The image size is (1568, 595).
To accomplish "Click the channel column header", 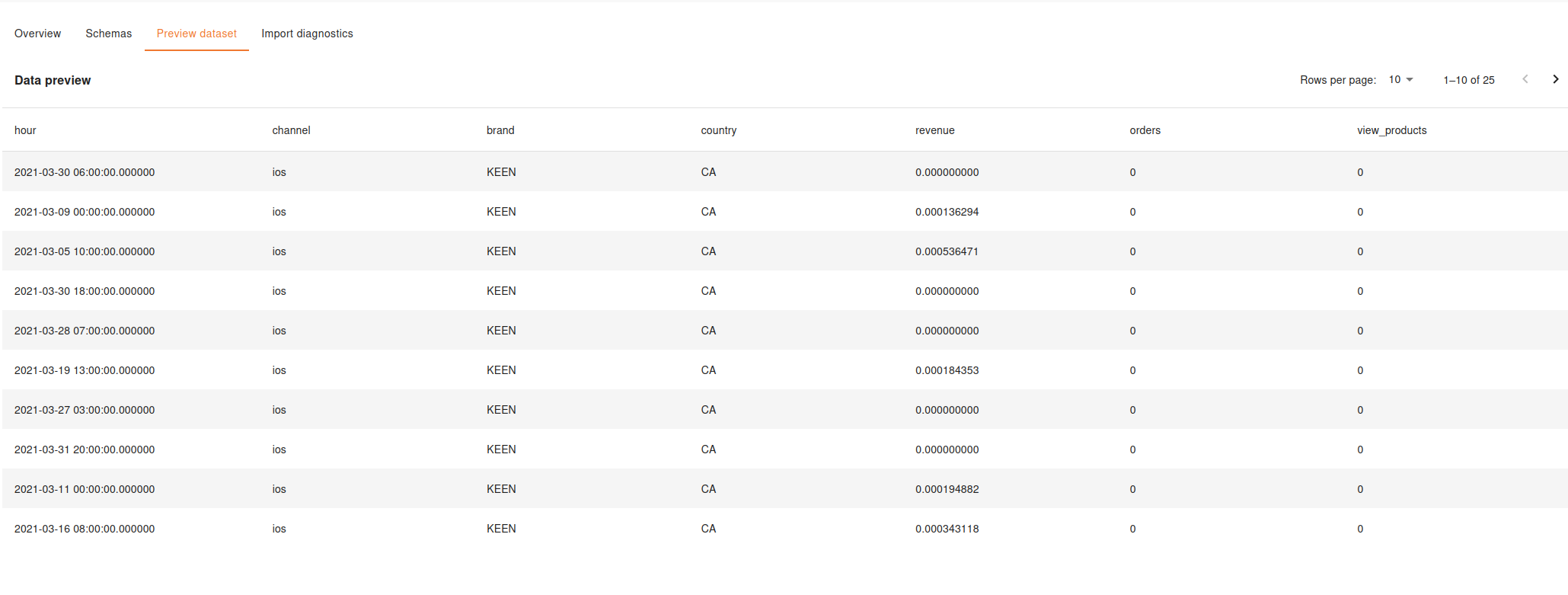I will click(x=291, y=130).
